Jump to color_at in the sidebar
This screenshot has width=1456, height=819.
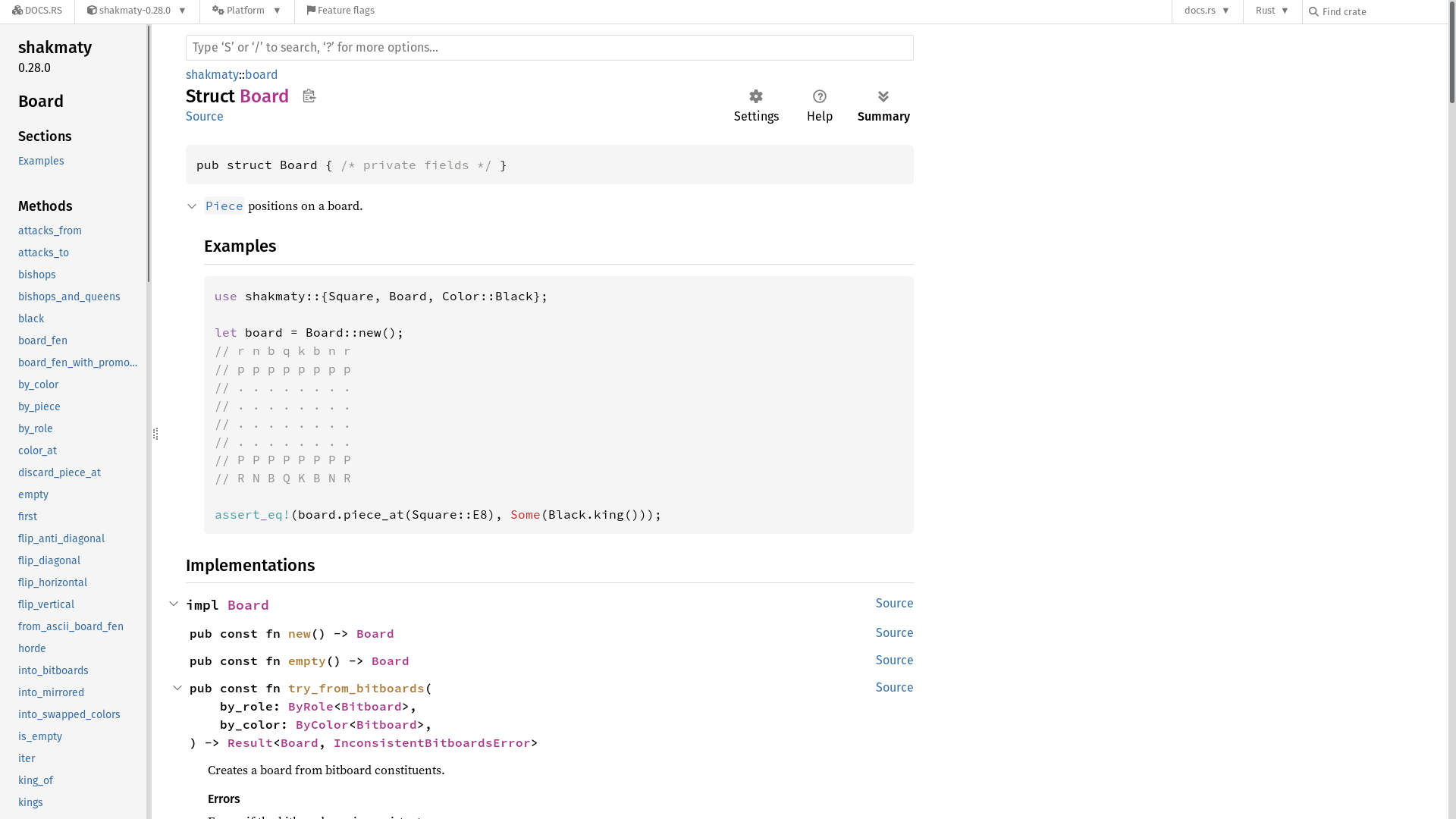tap(37, 450)
